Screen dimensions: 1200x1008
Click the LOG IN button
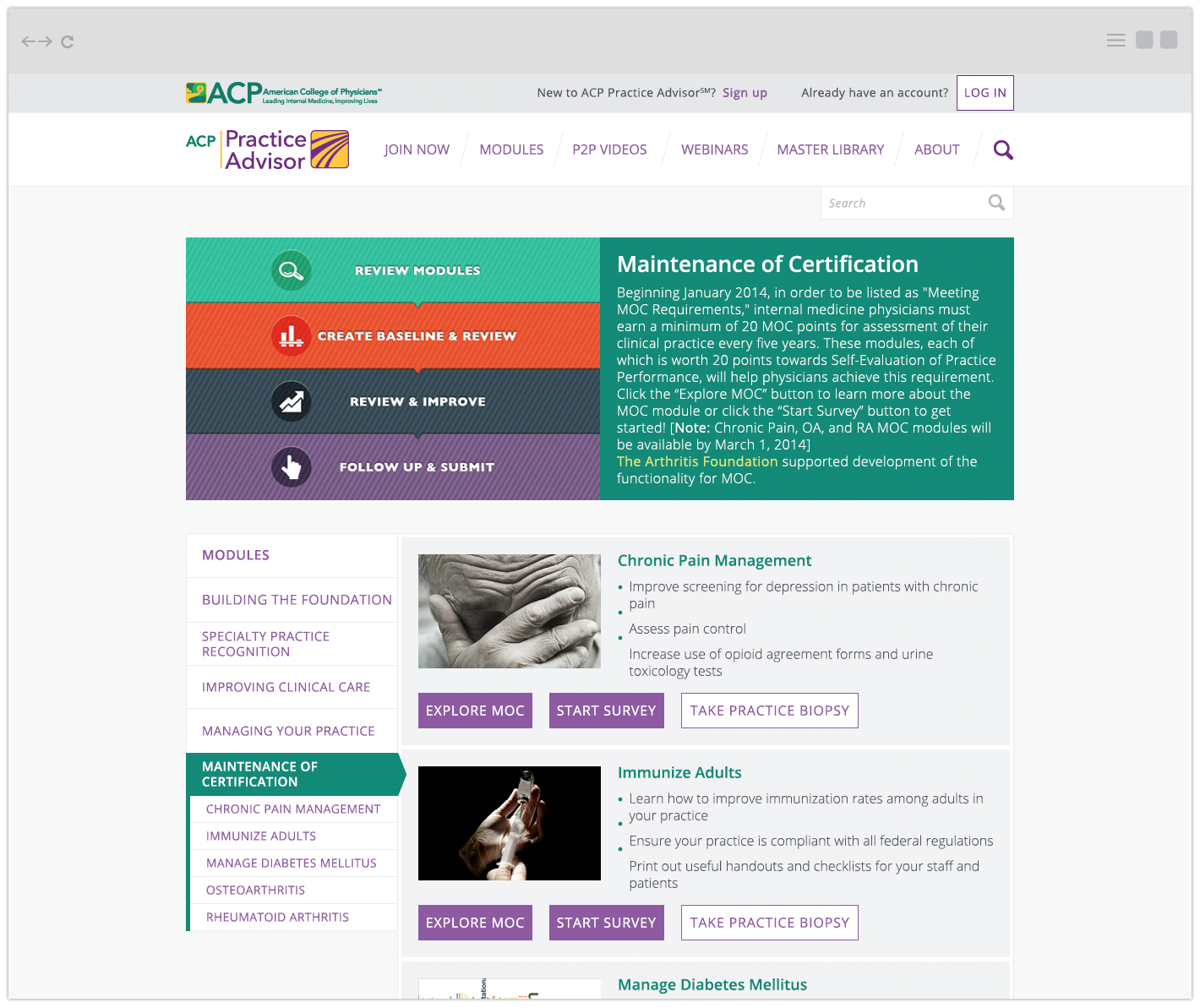pyautogui.click(x=985, y=93)
